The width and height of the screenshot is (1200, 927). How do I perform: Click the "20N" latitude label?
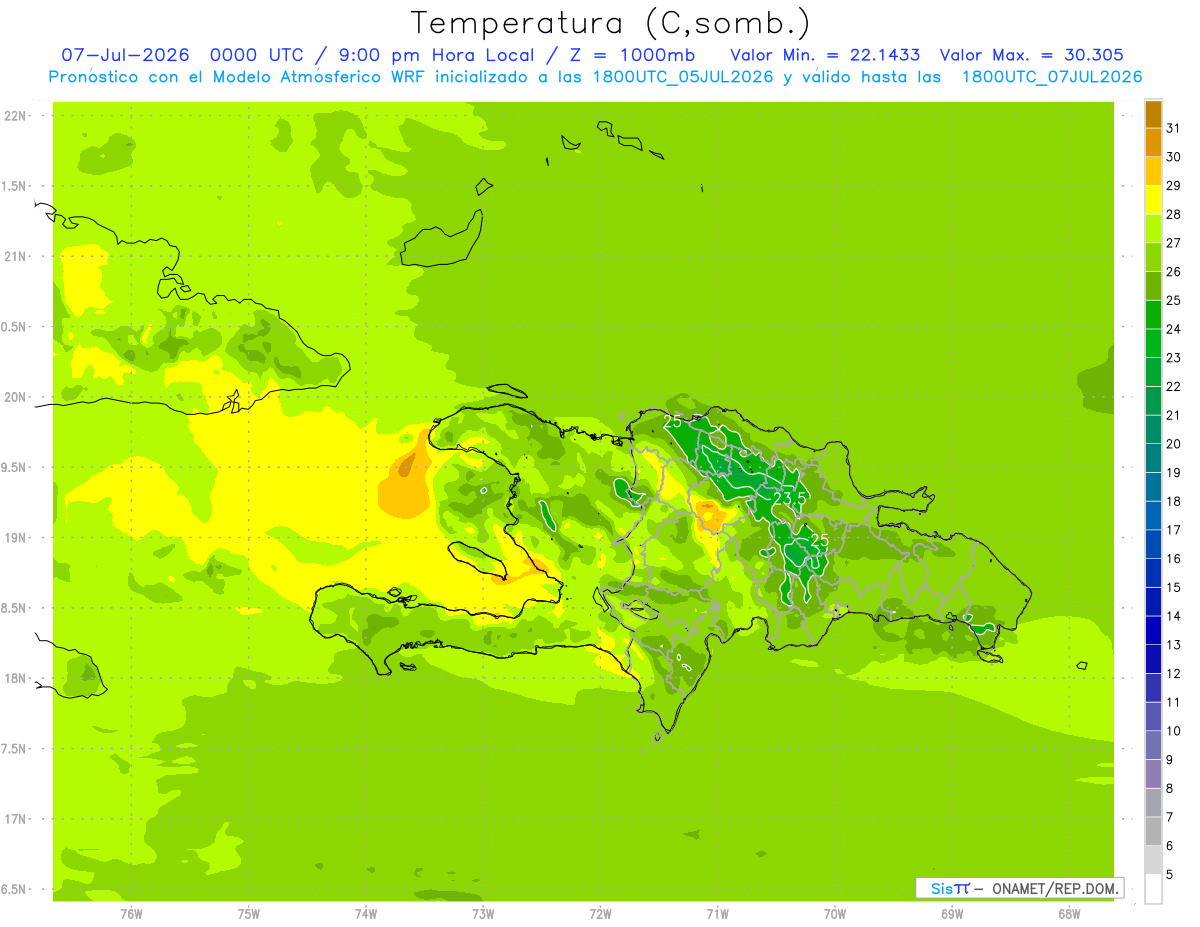(x=16, y=398)
